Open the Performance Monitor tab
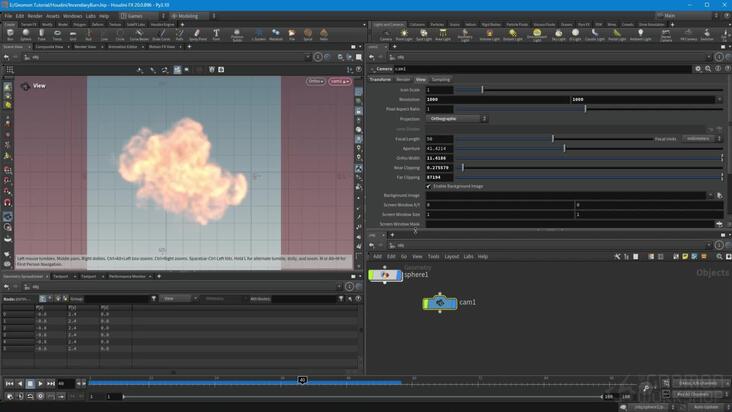This screenshot has width=732, height=412. click(127, 277)
